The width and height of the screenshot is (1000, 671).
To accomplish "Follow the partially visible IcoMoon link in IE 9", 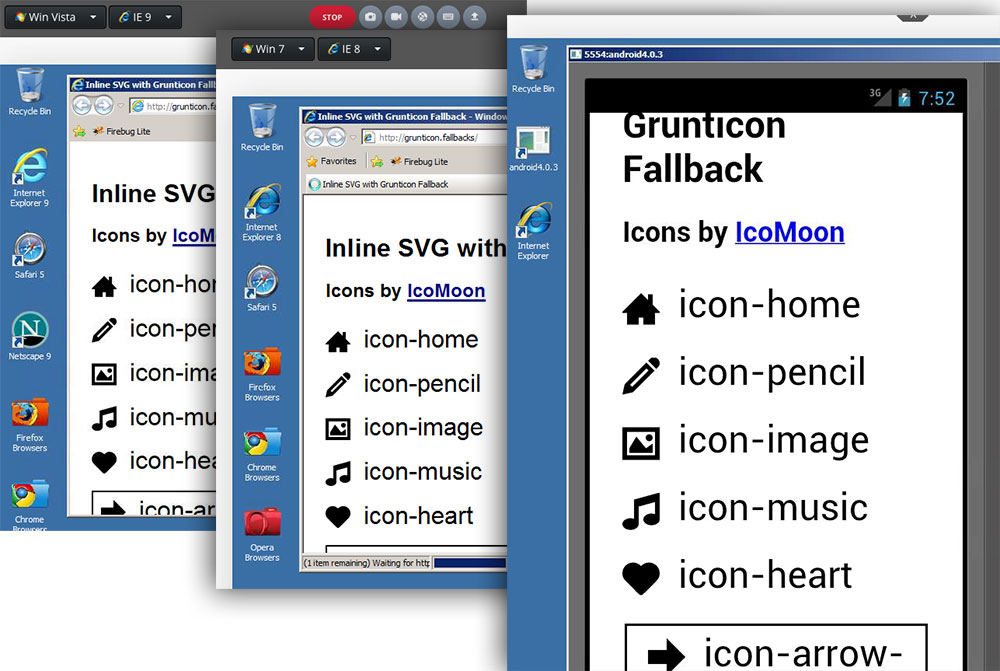I will (194, 235).
